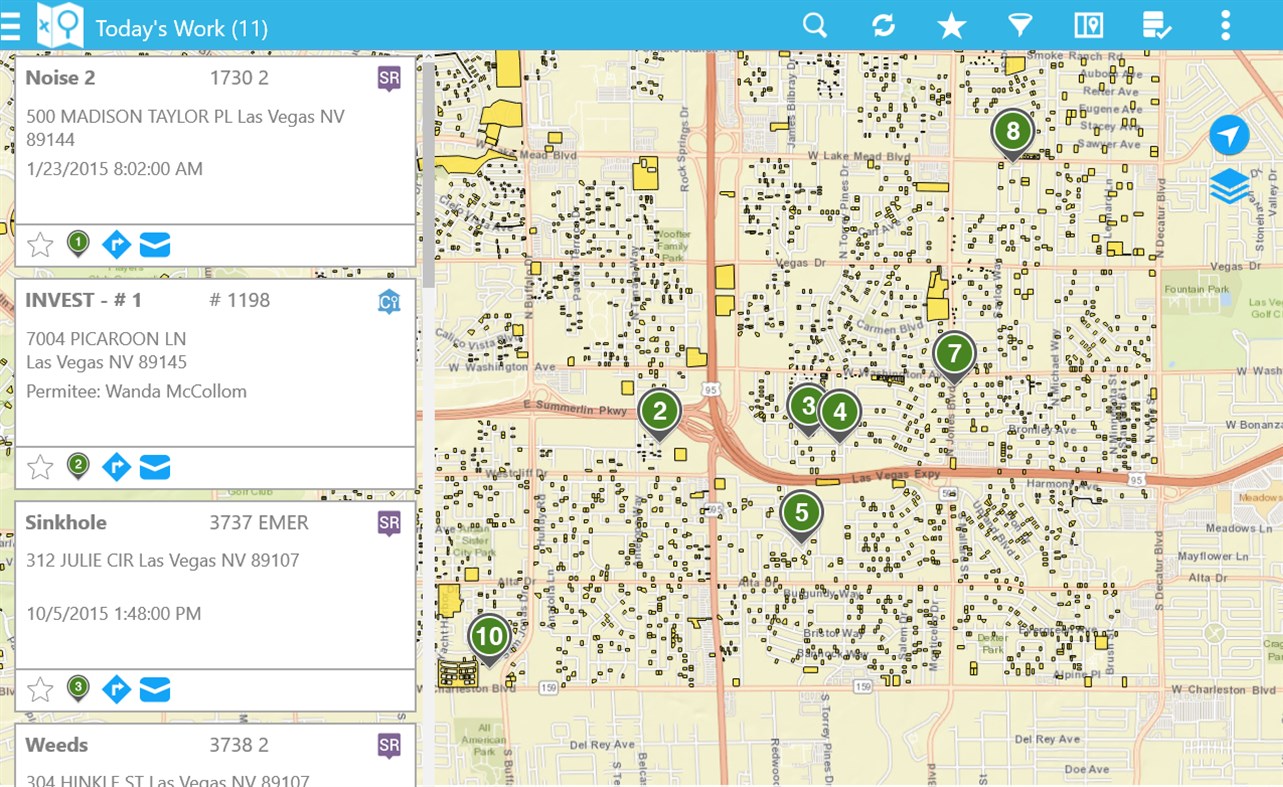Get directions to 312 Julie Cir
This screenshot has width=1283, height=787.
(117, 689)
